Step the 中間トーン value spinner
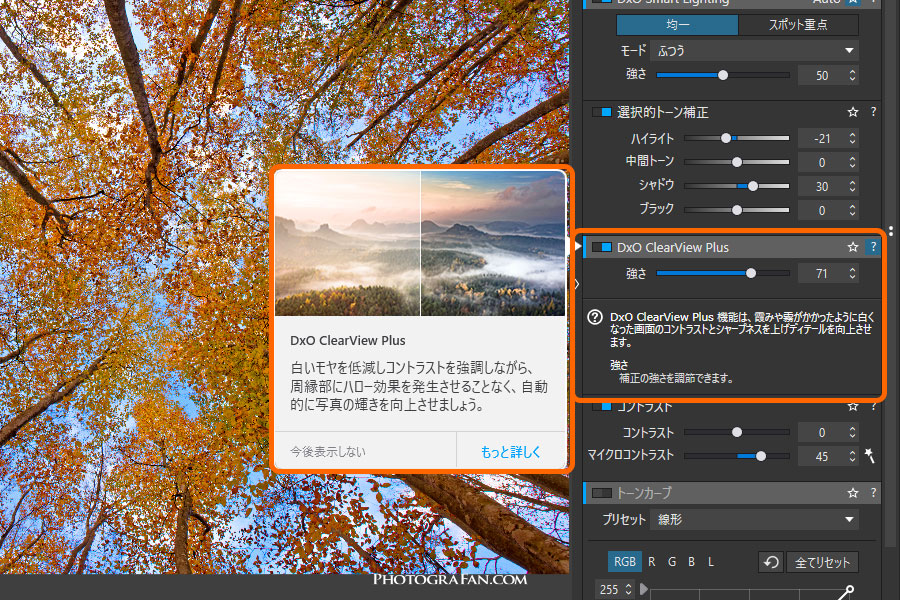 tap(852, 162)
